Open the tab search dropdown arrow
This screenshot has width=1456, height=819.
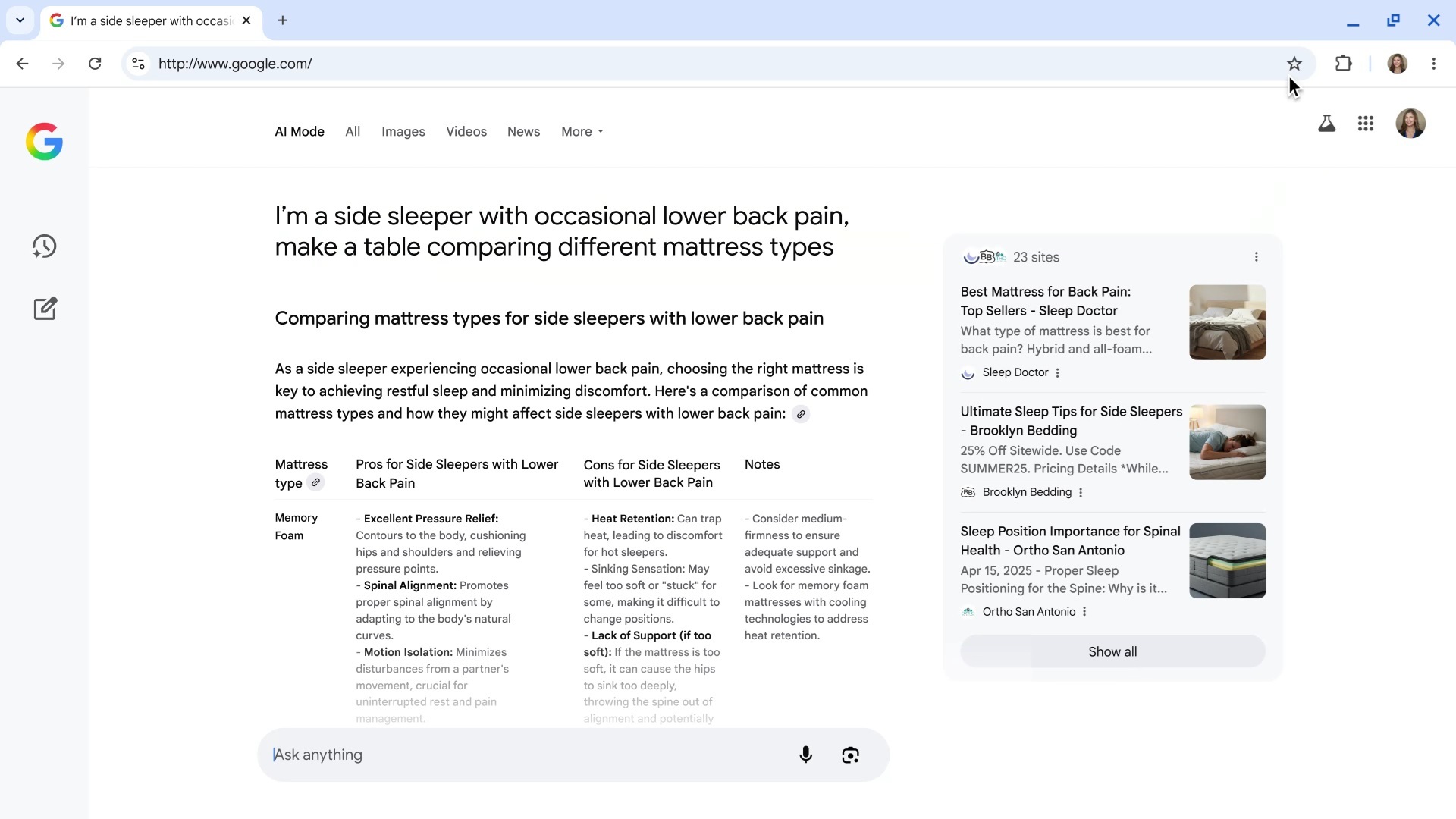coord(20,20)
